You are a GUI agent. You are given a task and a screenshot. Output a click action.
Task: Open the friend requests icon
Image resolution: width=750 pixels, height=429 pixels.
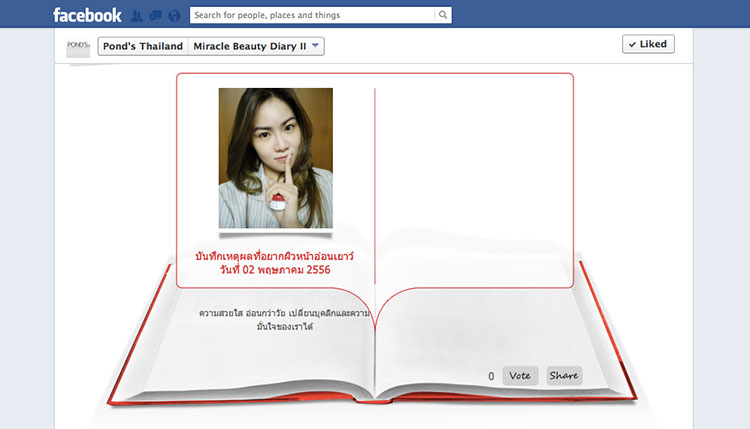pyautogui.click(x=136, y=16)
